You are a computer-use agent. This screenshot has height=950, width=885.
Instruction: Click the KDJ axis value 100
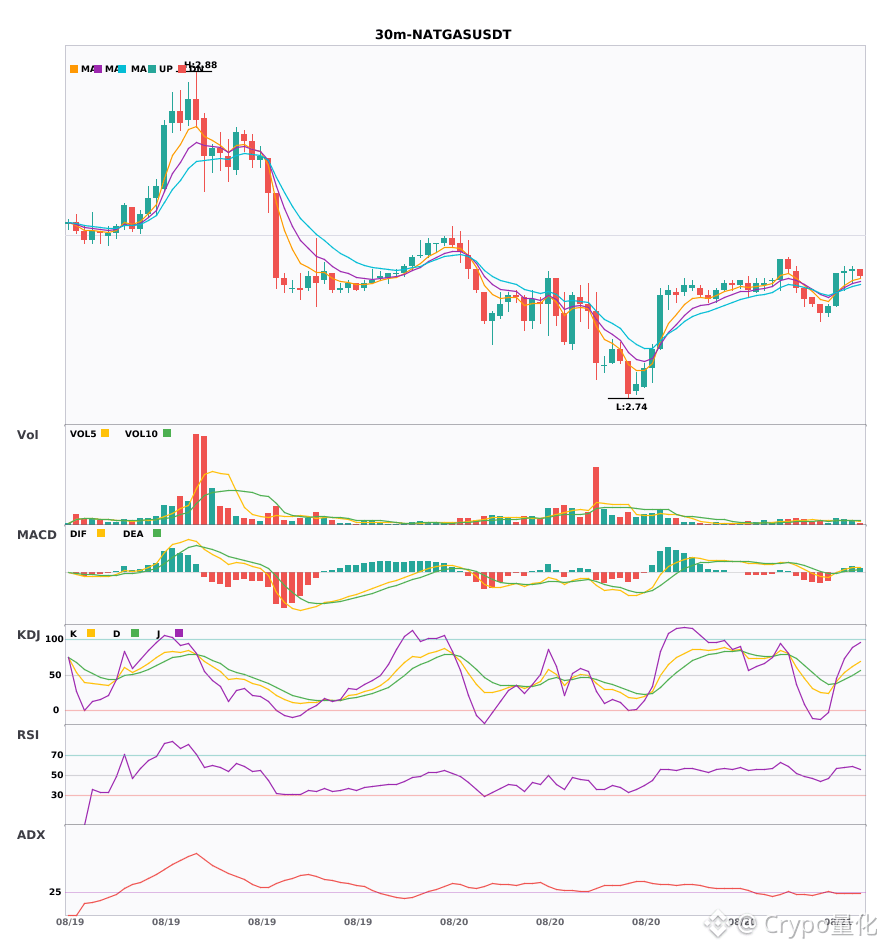coord(55,639)
